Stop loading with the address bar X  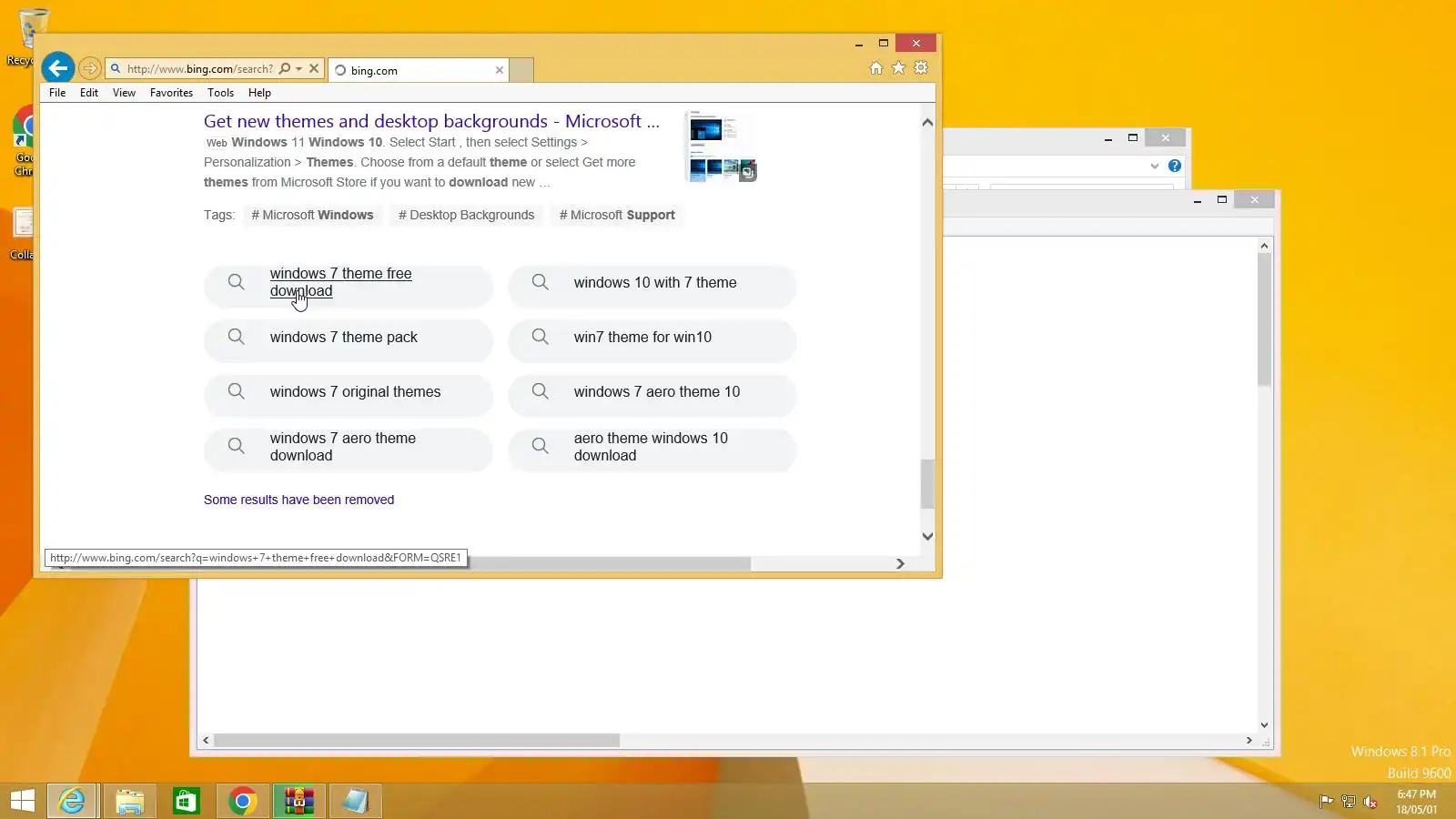click(x=314, y=68)
